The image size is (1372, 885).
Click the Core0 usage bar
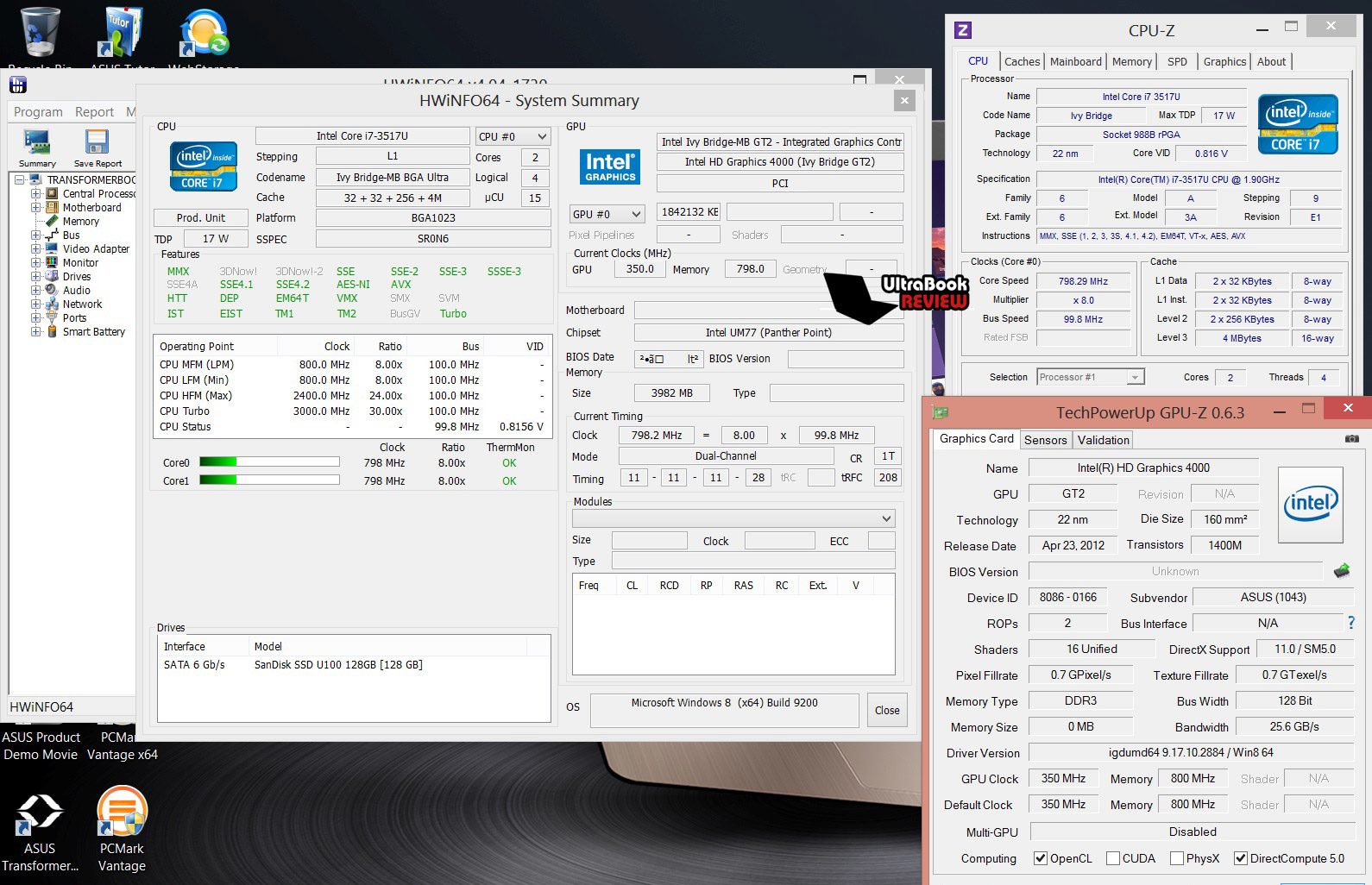(x=269, y=462)
